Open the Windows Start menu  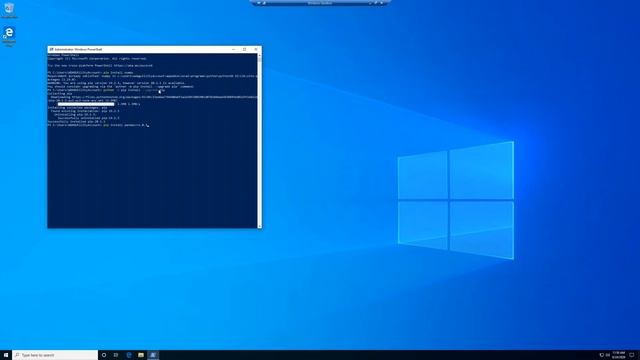click(6, 355)
